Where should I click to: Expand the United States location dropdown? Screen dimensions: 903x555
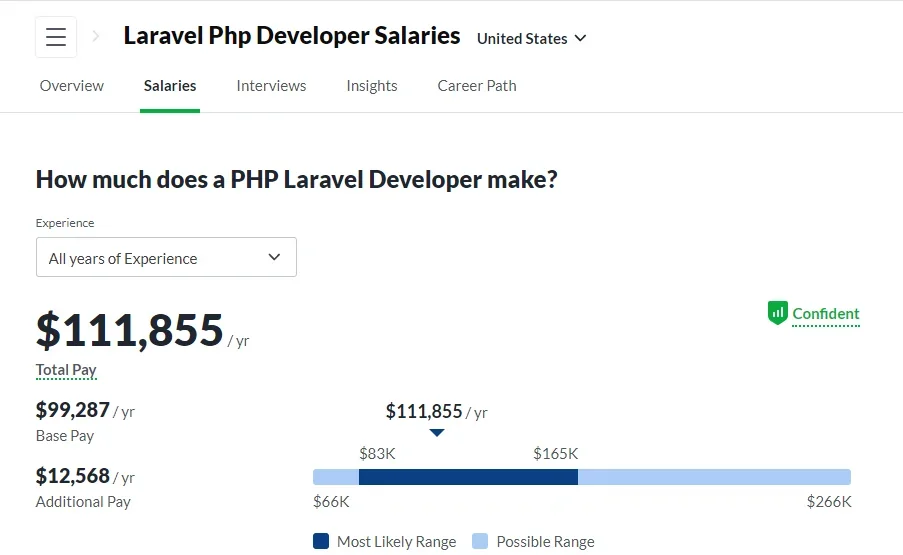tap(531, 38)
